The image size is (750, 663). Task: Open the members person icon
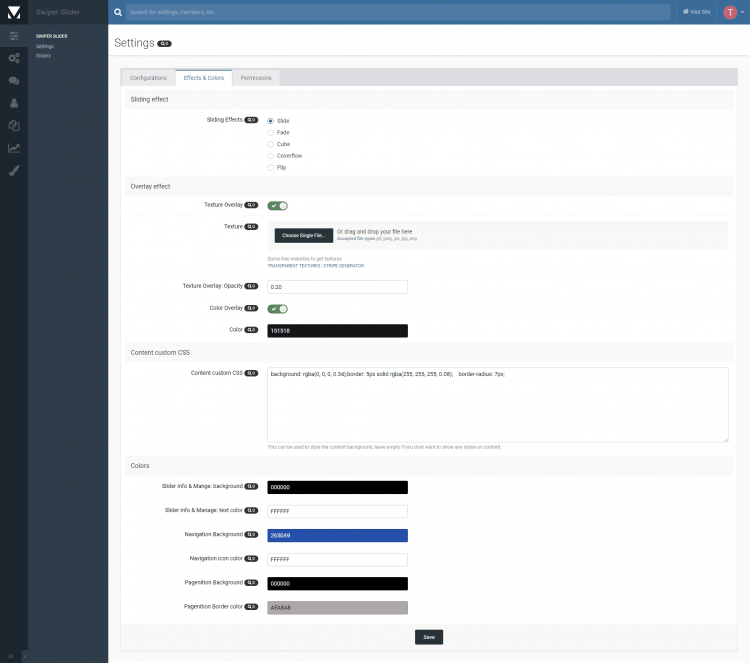pos(14,103)
